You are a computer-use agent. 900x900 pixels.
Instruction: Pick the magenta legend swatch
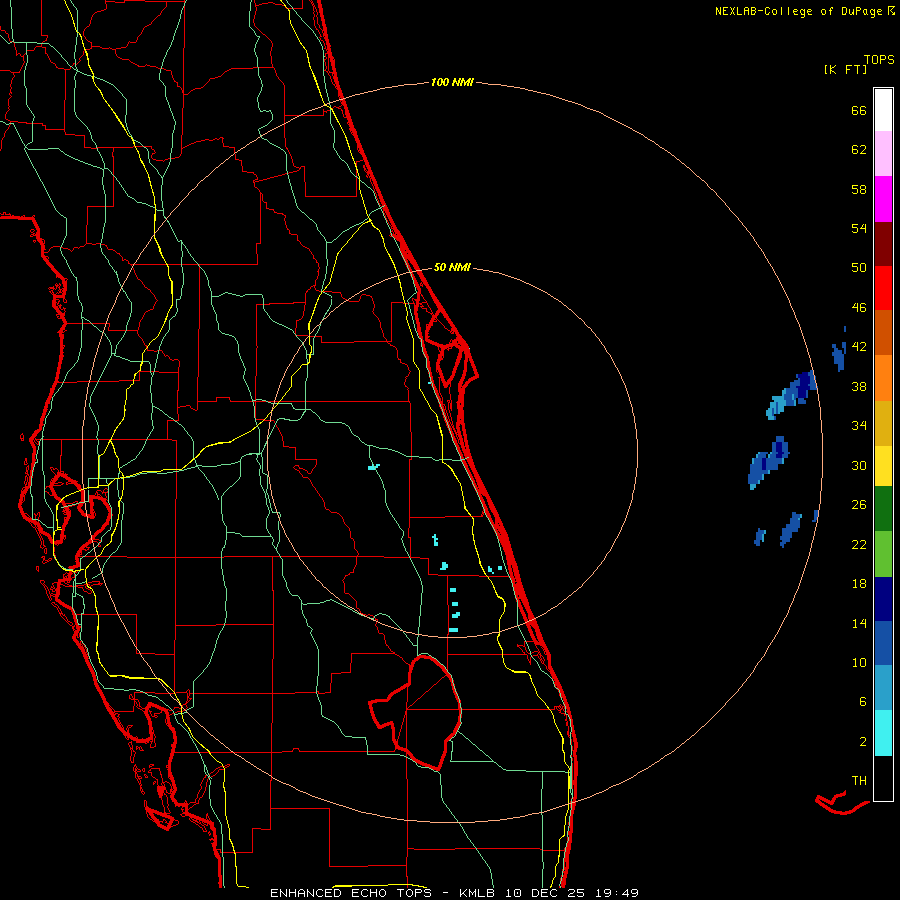tap(883, 199)
